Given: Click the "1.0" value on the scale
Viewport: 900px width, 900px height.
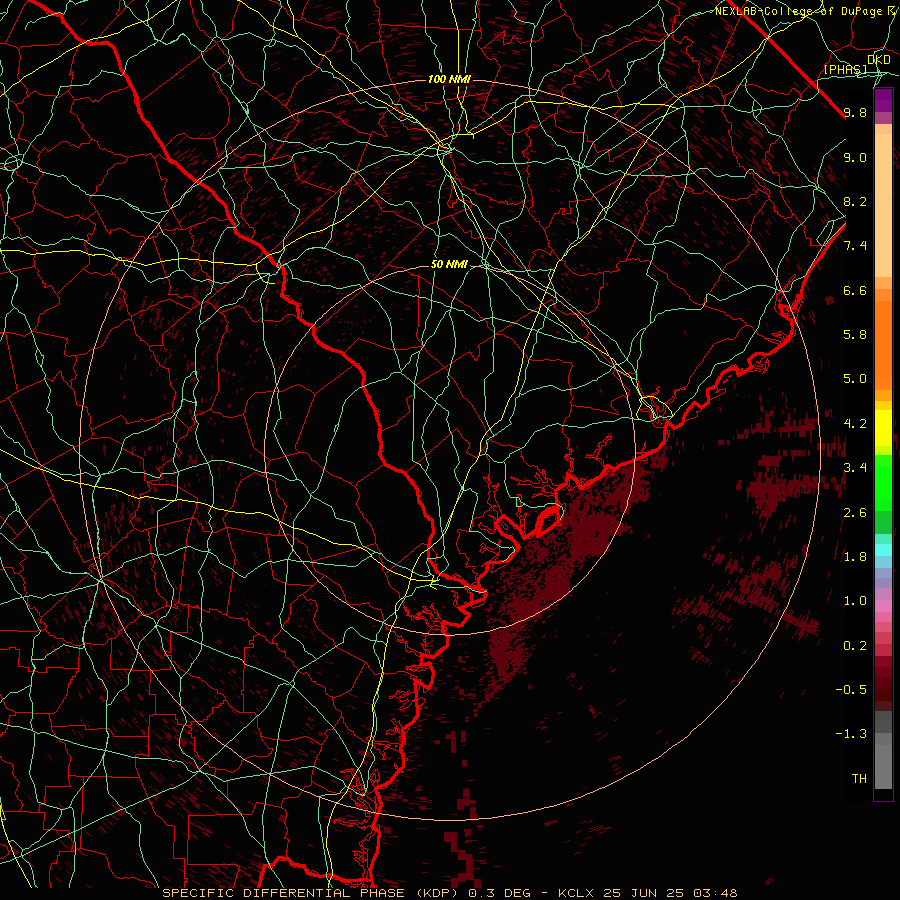Looking at the screenshot, I should point(855,602).
